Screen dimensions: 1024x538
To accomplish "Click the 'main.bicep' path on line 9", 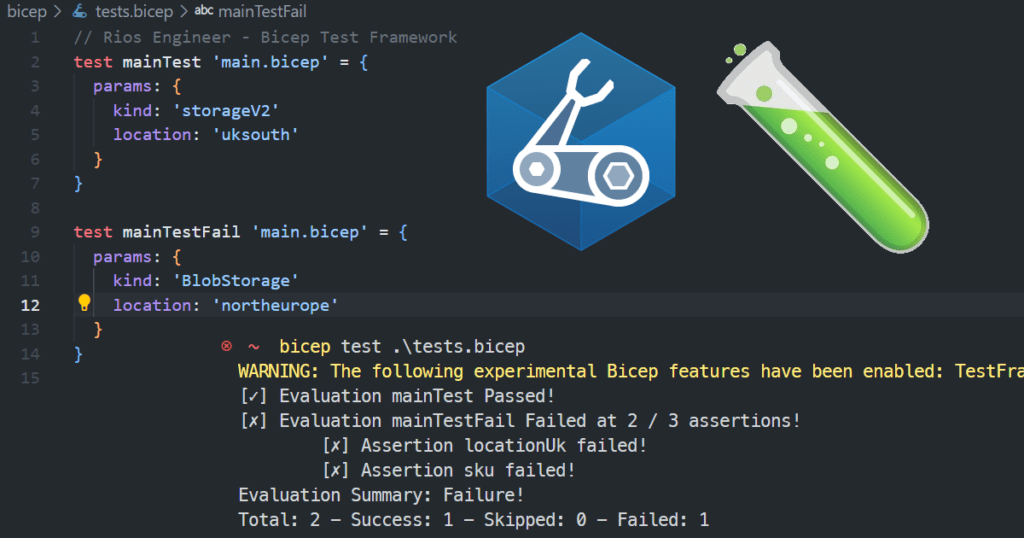I will [310, 232].
